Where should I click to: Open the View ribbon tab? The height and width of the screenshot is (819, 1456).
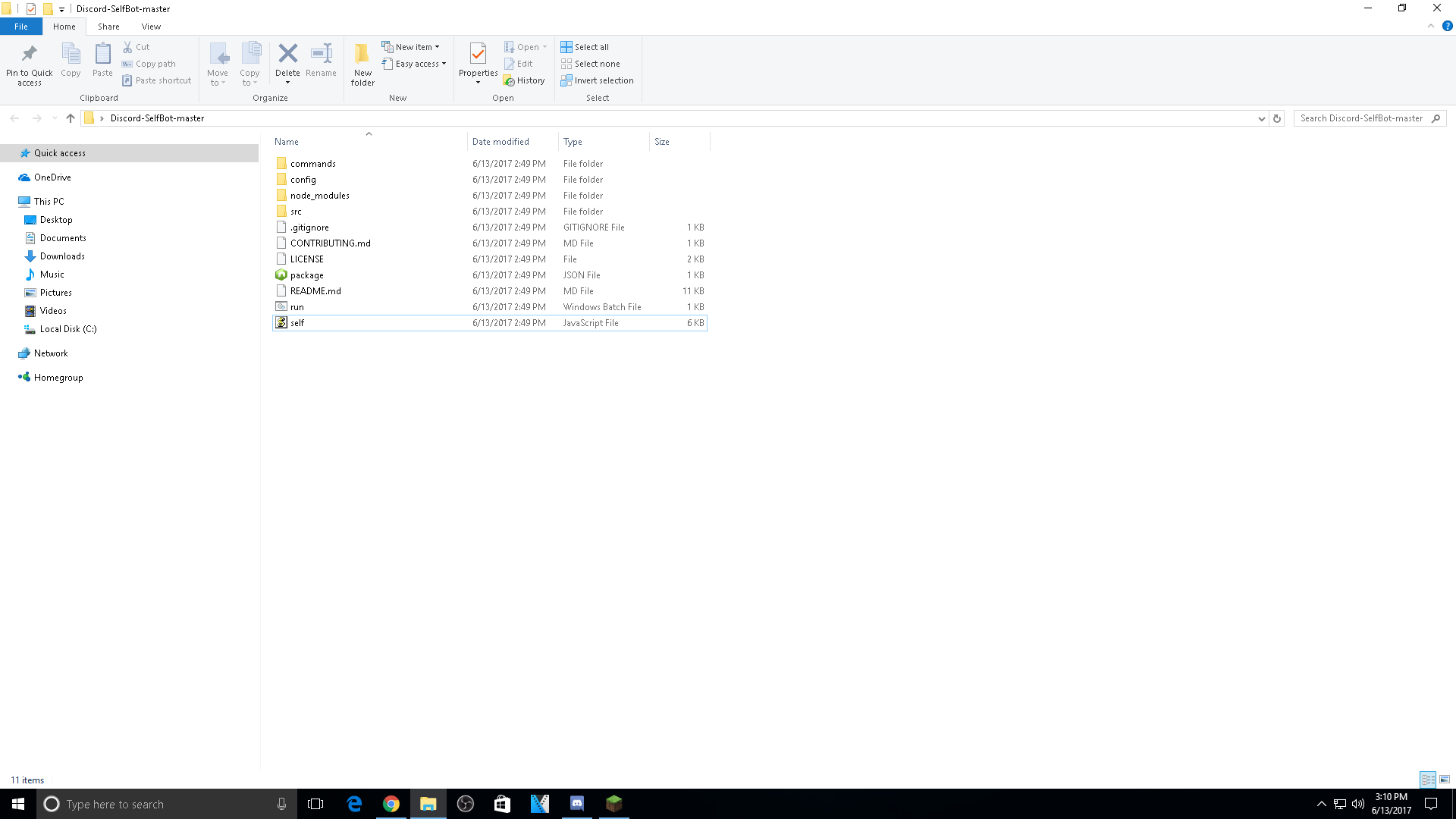151,27
